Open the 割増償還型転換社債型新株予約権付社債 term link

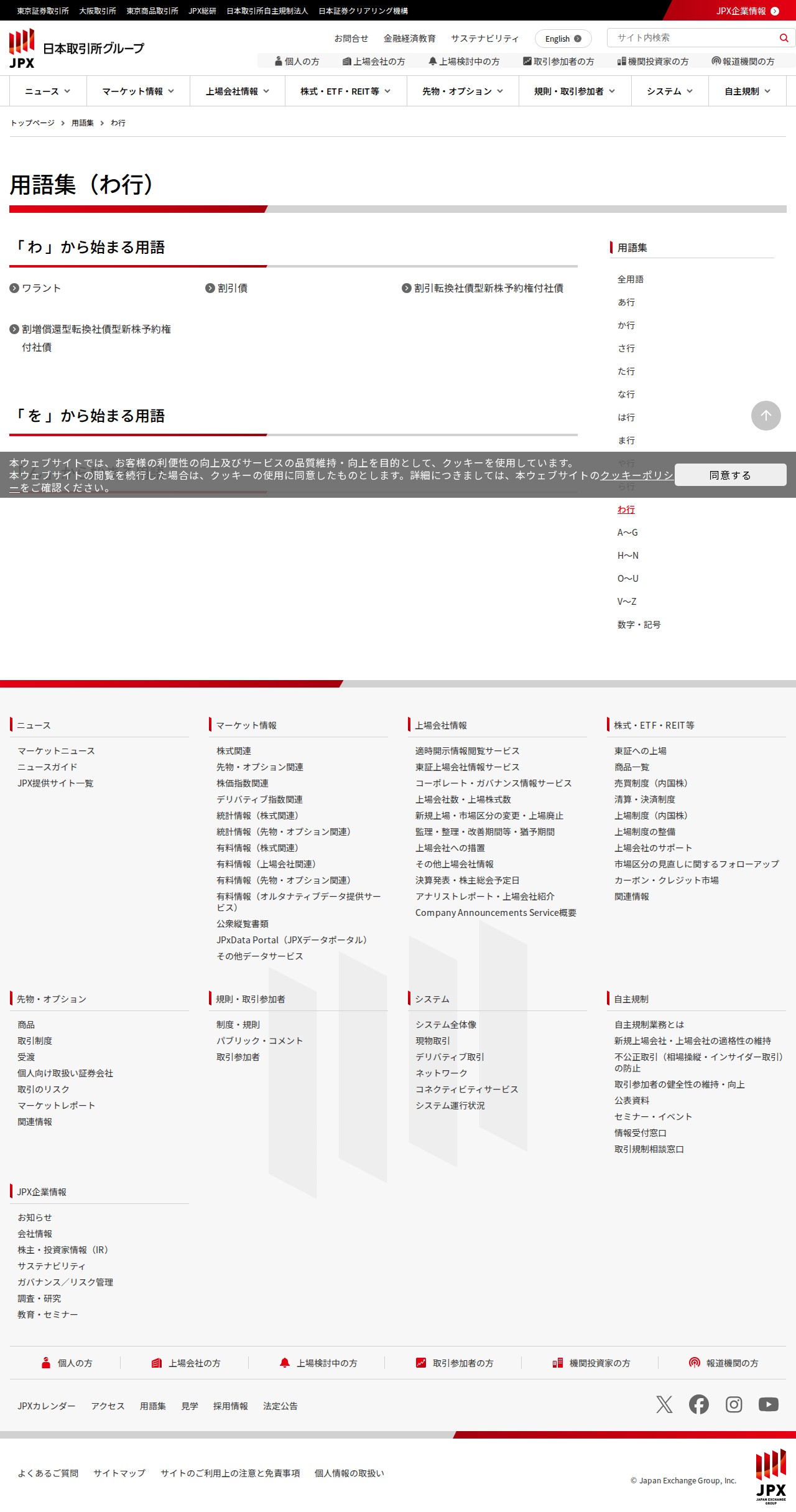click(x=96, y=338)
